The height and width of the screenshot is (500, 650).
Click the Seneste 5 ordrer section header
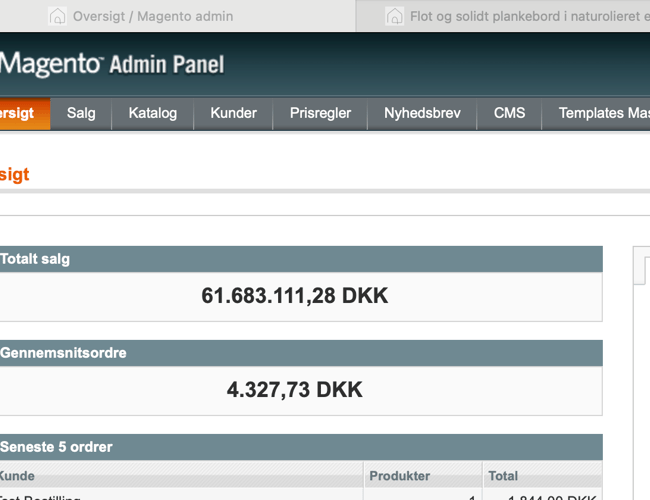coord(300,447)
